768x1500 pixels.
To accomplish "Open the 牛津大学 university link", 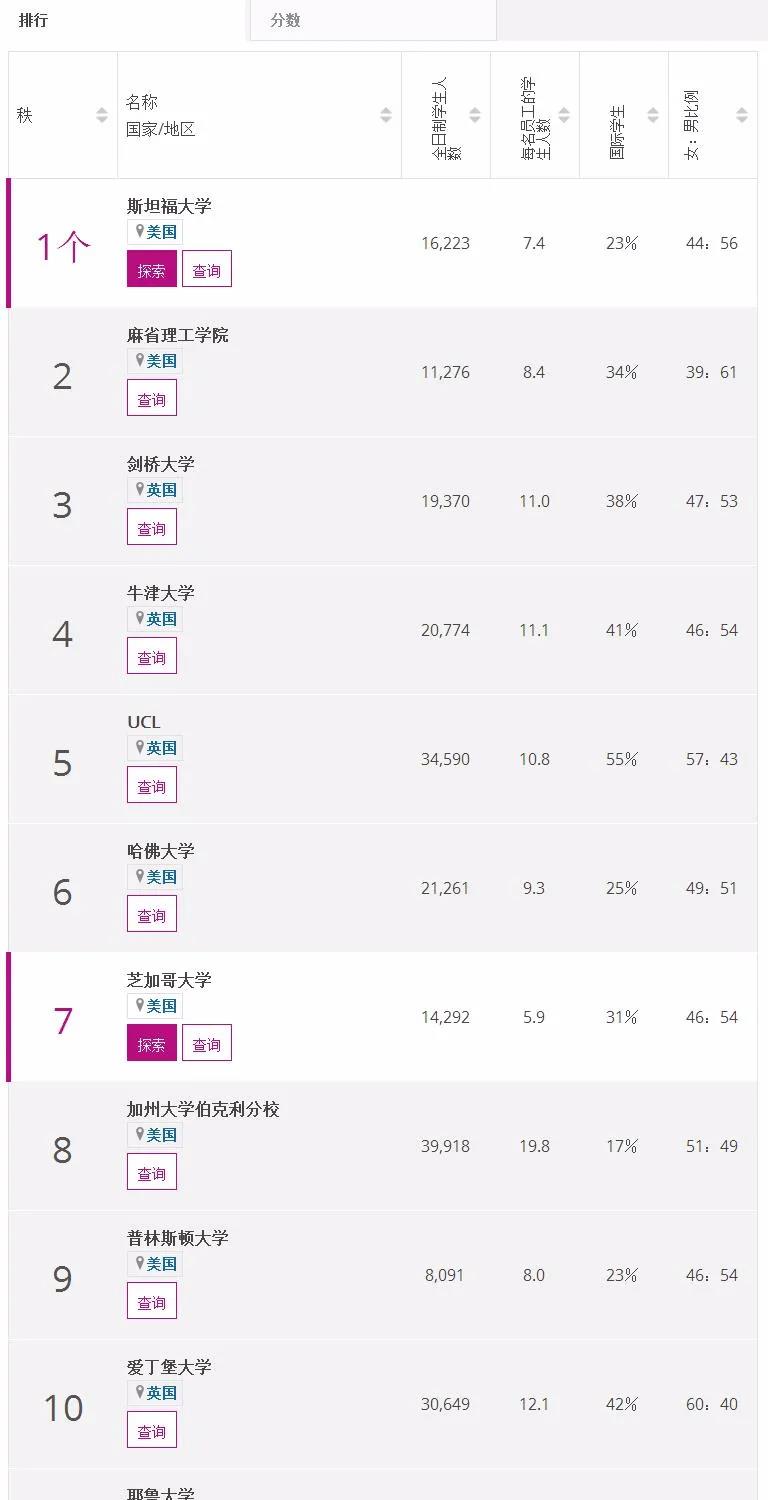I will pos(160,593).
